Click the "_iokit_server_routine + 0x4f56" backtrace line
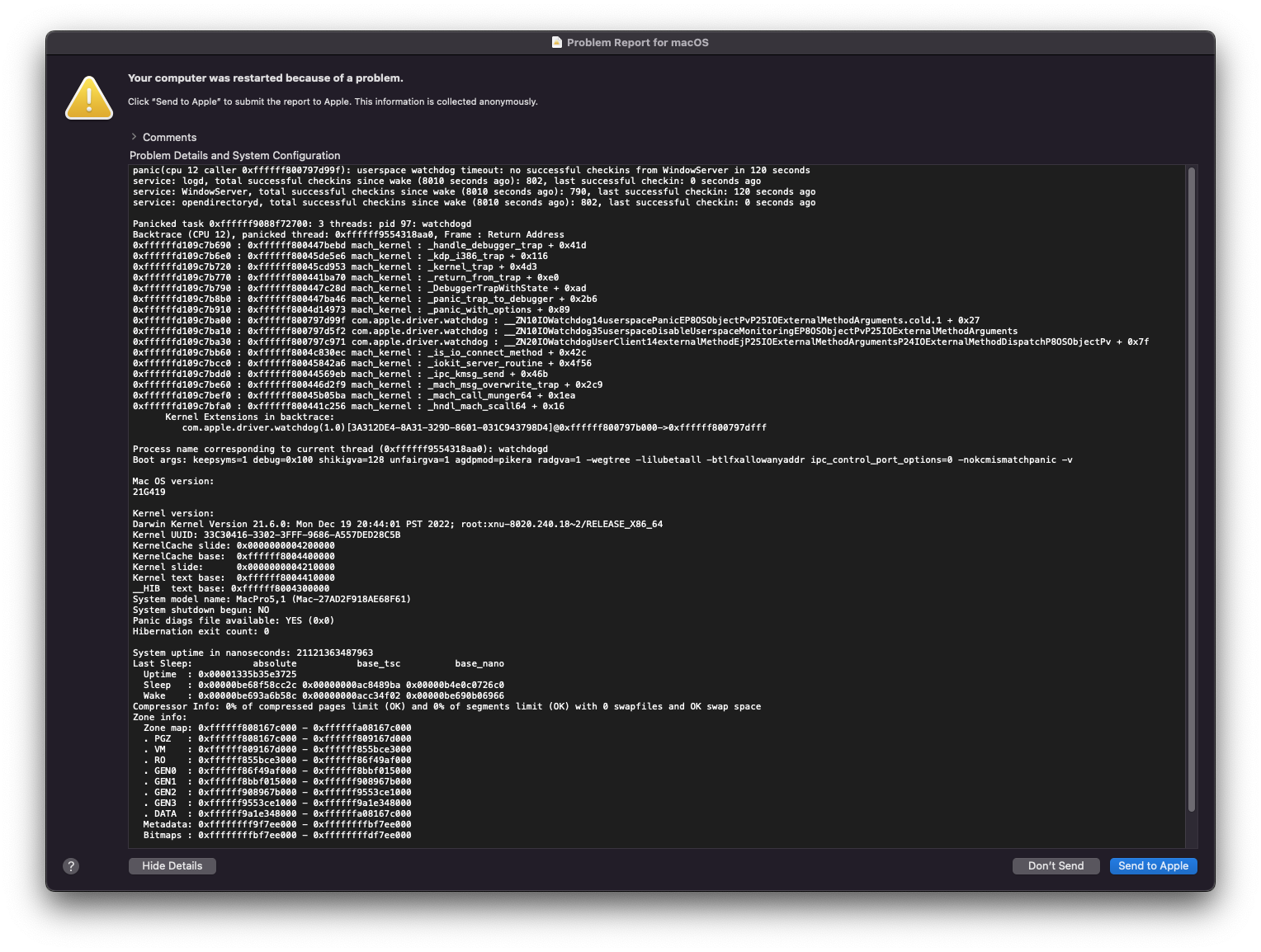This screenshot has height=952, width=1261. [x=362, y=364]
